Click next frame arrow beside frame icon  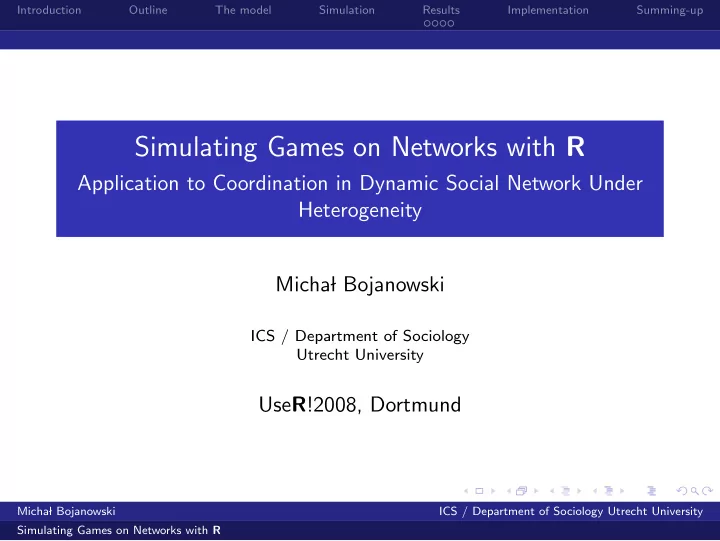click(536, 491)
